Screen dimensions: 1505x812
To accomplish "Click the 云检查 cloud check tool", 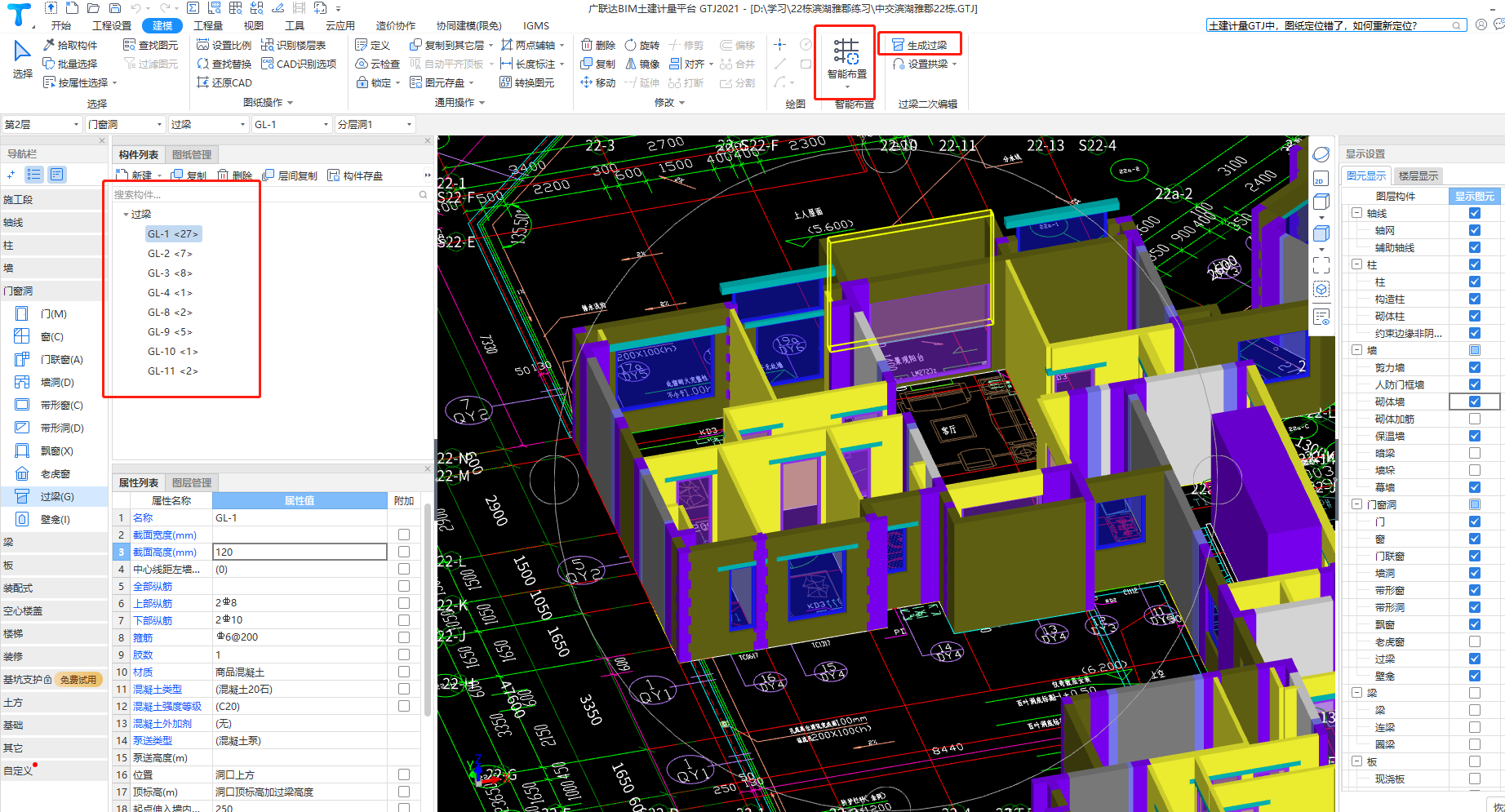I will pyautogui.click(x=378, y=64).
